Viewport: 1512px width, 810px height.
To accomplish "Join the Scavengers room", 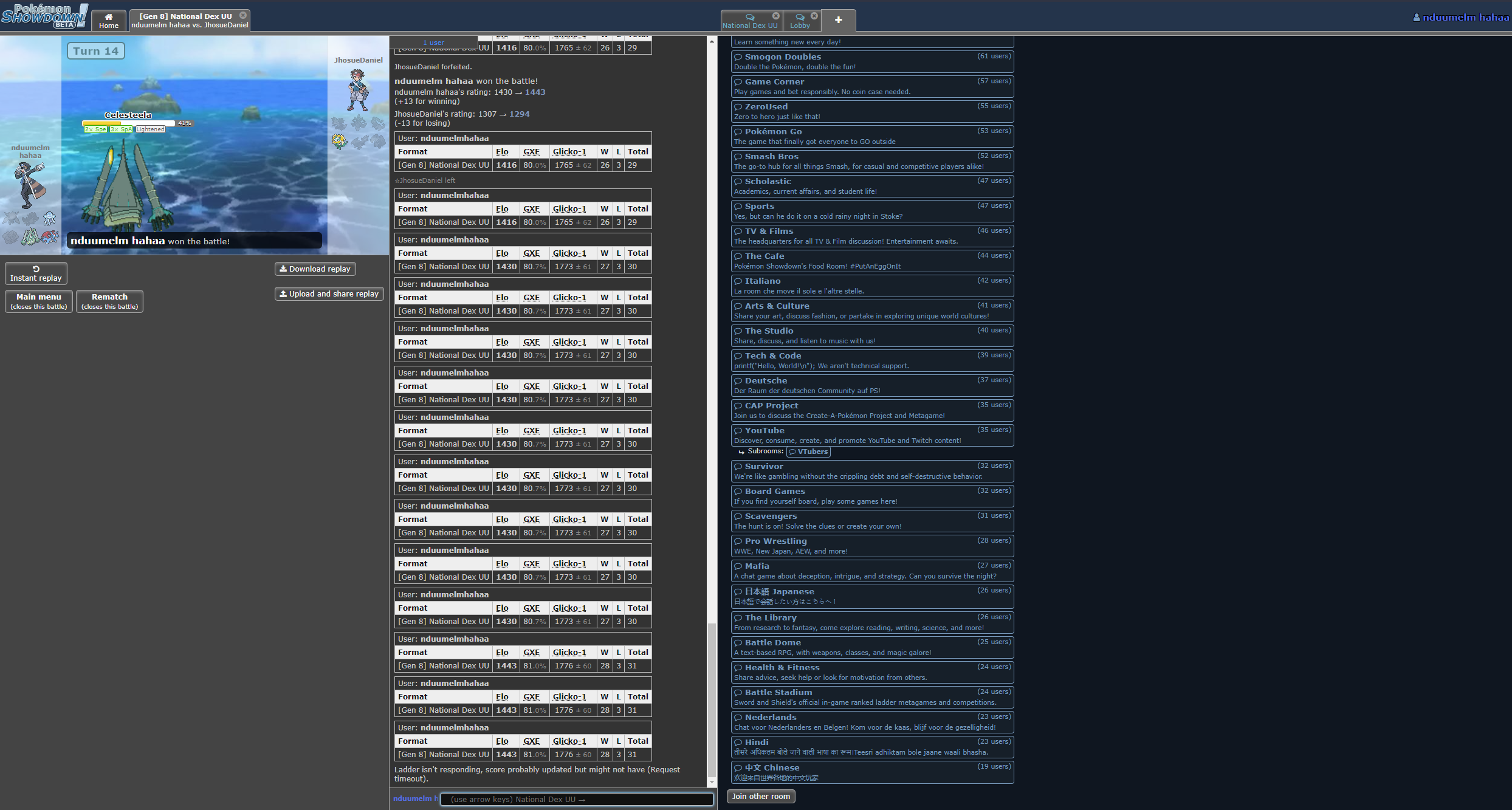I will pos(872,521).
